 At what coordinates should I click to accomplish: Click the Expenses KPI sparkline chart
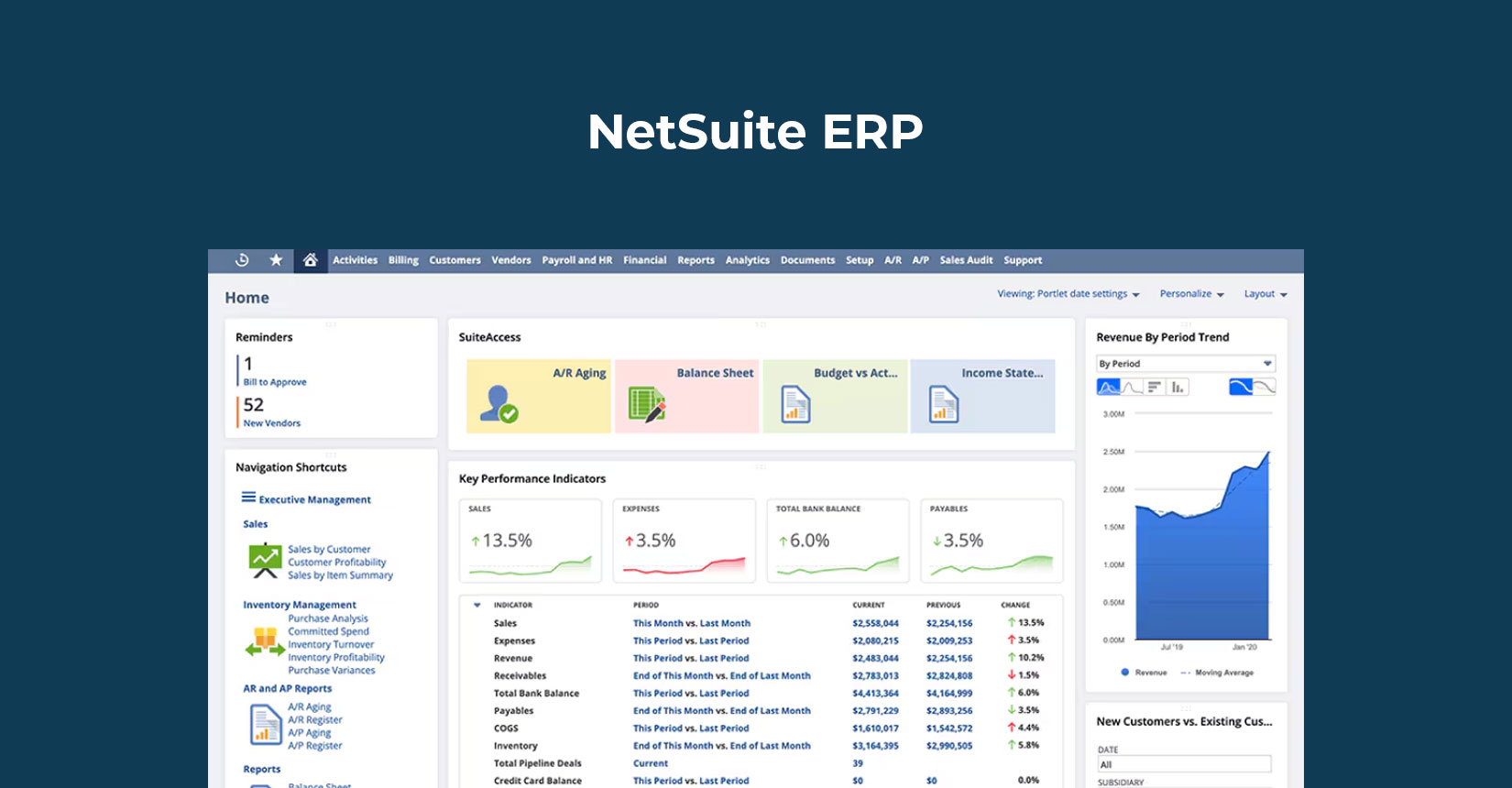[684, 565]
